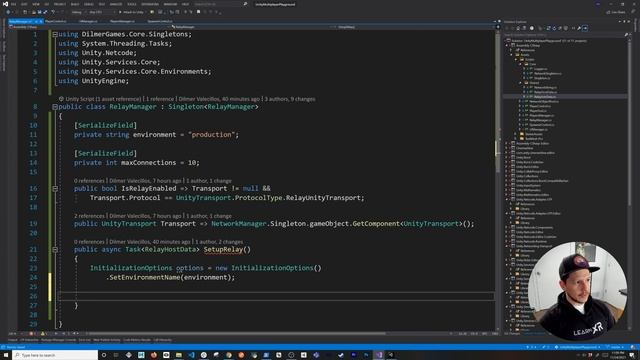Open the Debug menu
The width and height of the screenshot is (640, 360).
click(x=89, y=4)
